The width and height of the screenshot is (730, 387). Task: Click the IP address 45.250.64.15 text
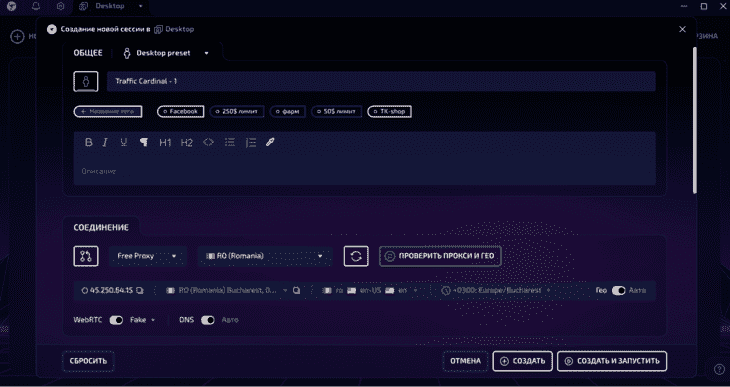pyautogui.click(x=111, y=290)
